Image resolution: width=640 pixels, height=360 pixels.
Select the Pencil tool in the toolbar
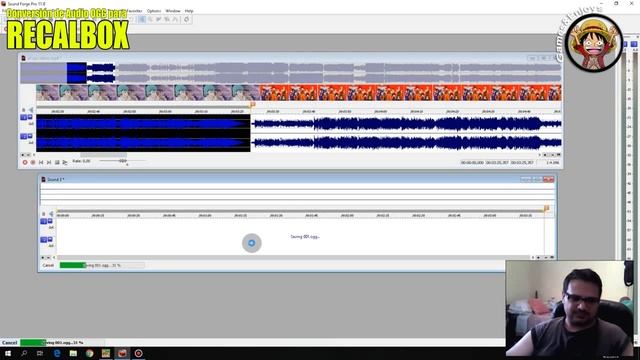click(159, 19)
